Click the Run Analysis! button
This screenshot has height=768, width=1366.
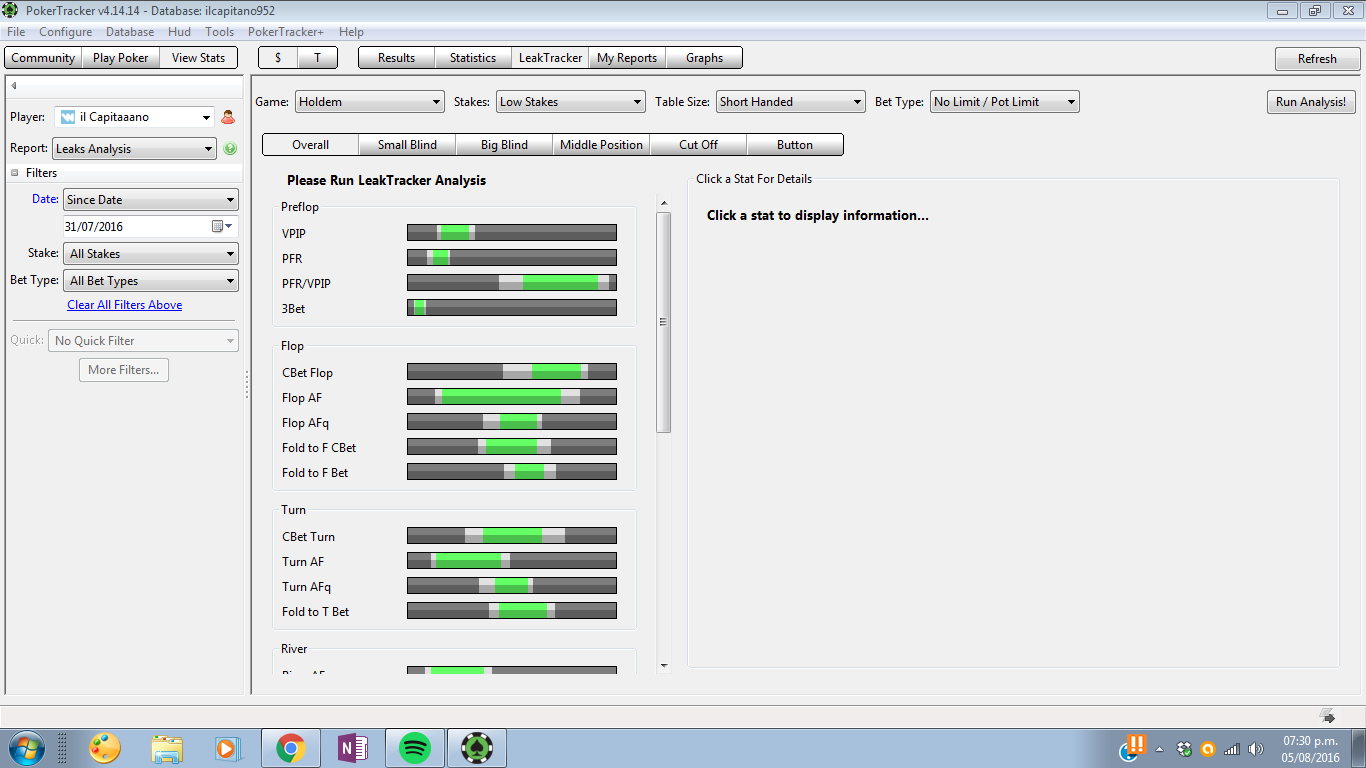click(x=1312, y=102)
